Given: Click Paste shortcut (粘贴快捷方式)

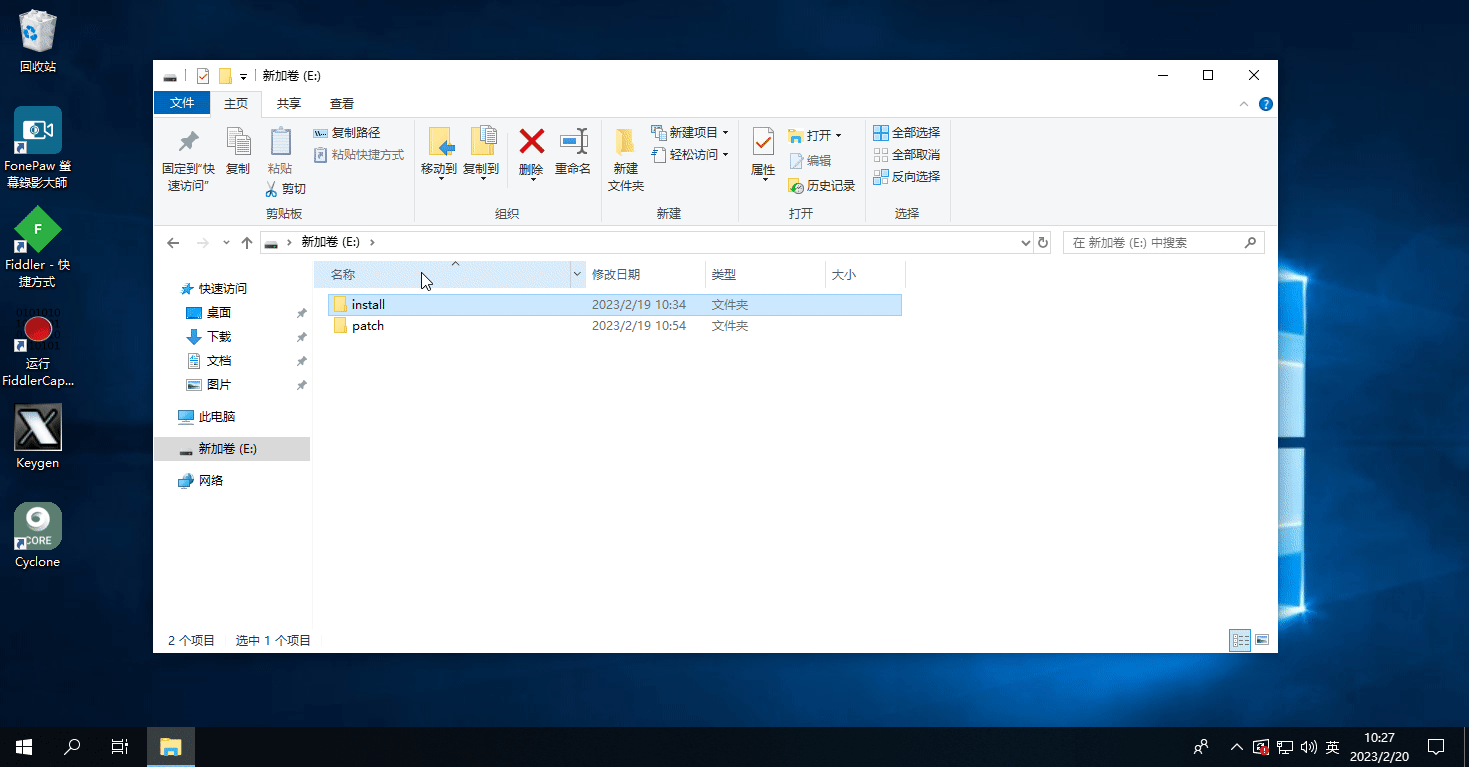Looking at the screenshot, I should click(359, 155).
